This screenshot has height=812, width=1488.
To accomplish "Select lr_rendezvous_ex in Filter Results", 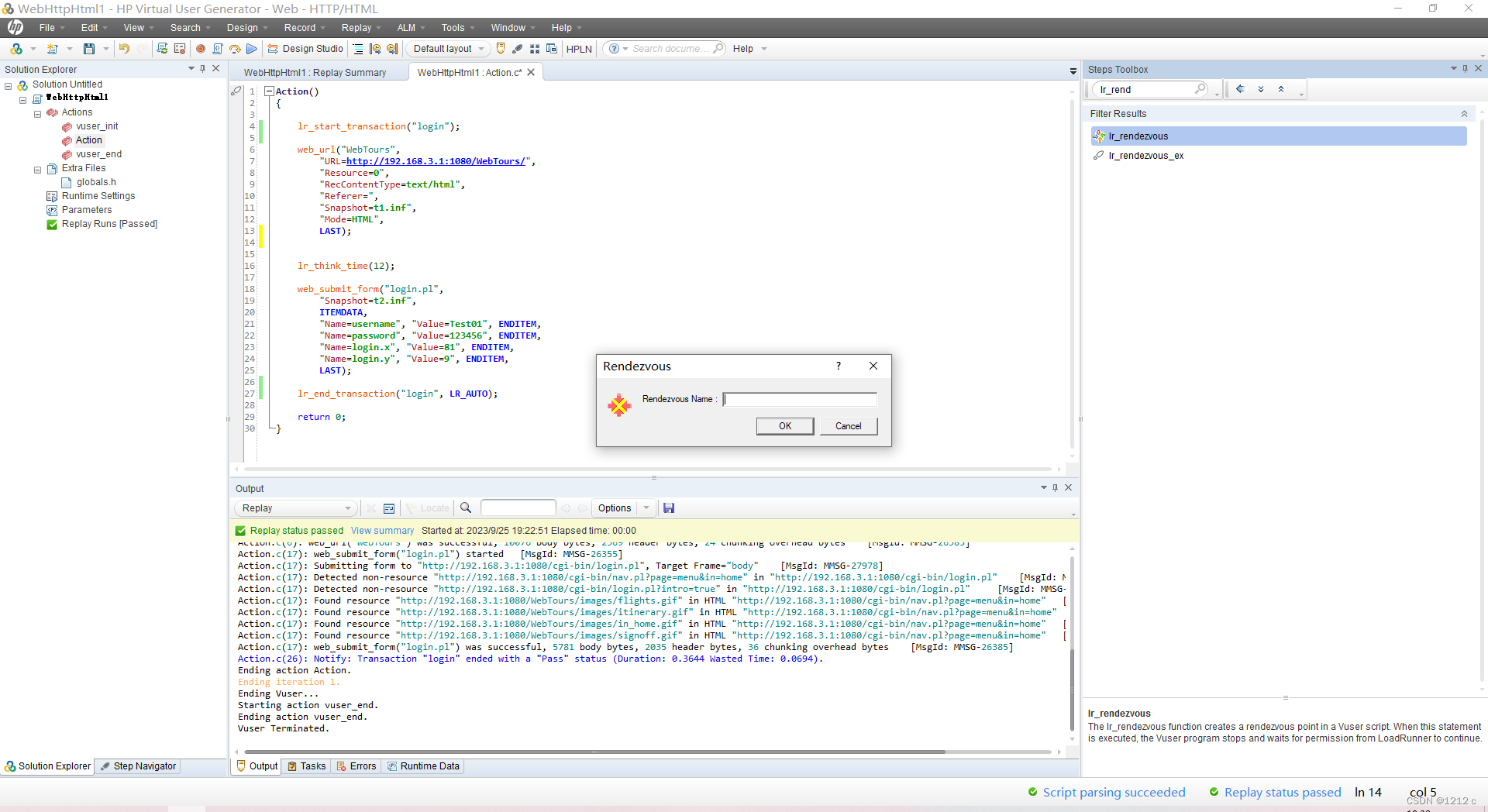I will [x=1146, y=156].
